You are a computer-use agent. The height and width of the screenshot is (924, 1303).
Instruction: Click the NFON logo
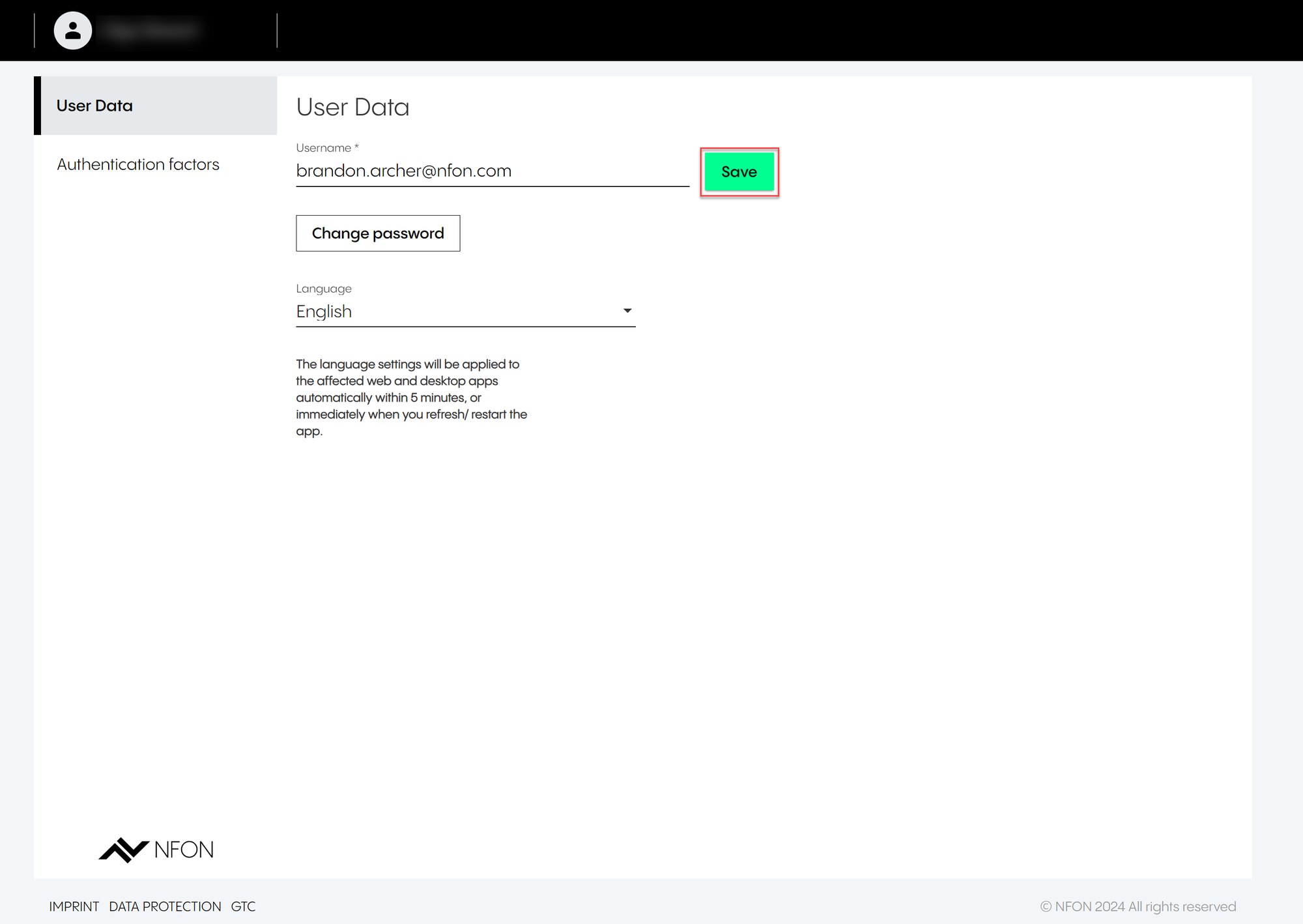coord(124,850)
